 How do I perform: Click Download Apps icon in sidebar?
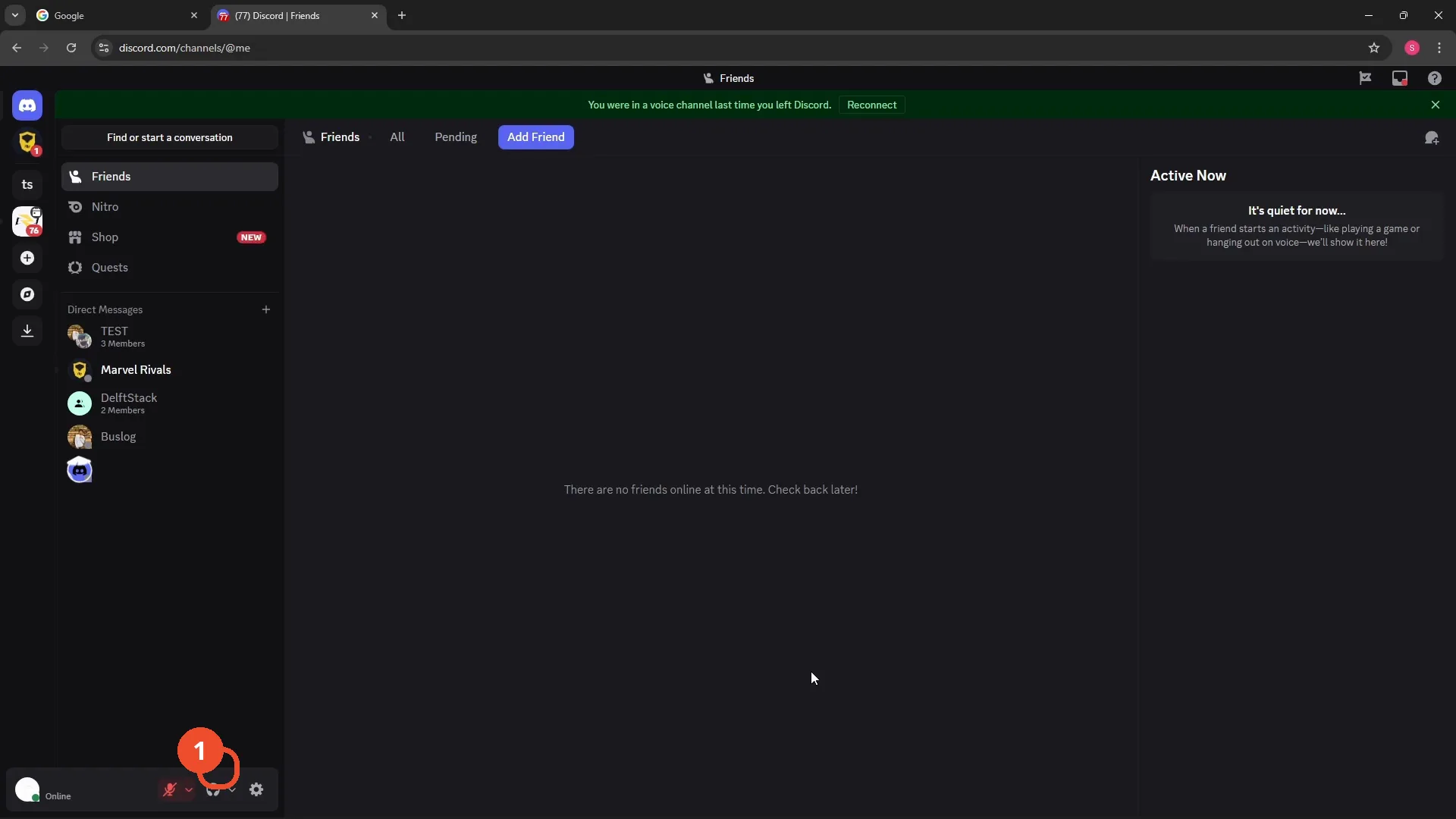27,331
